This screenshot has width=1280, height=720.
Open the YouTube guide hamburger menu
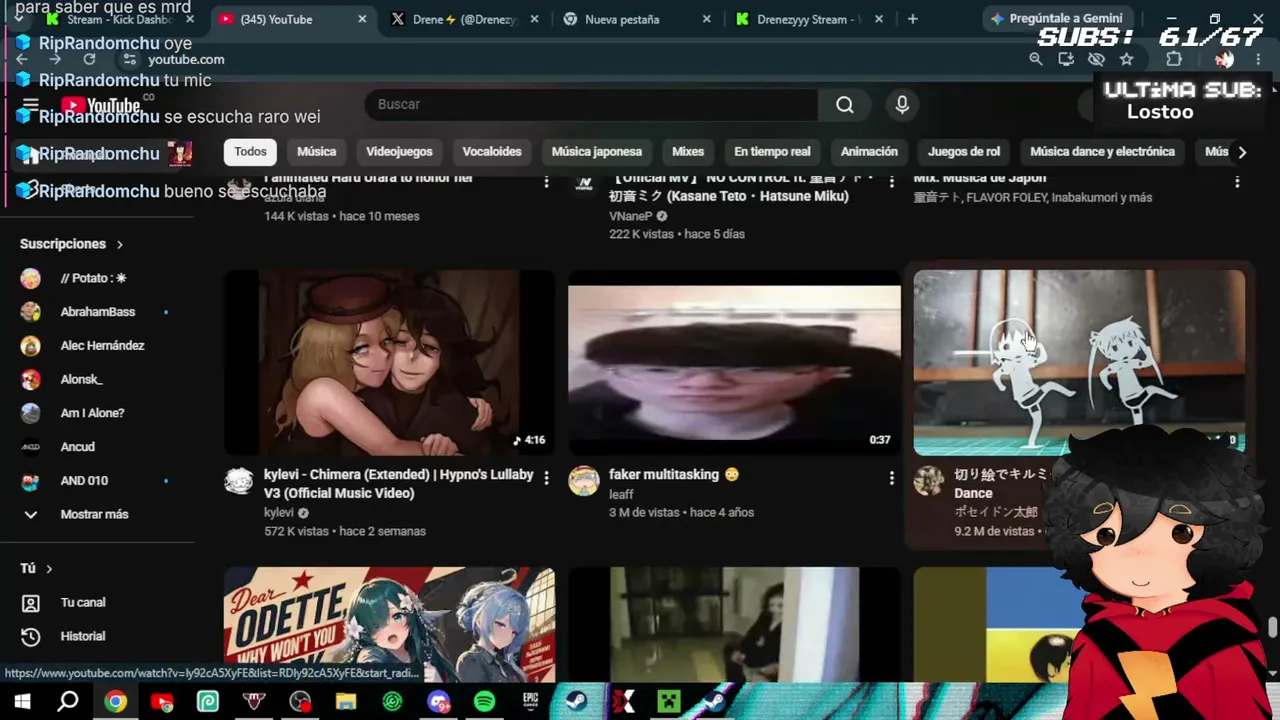30,105
